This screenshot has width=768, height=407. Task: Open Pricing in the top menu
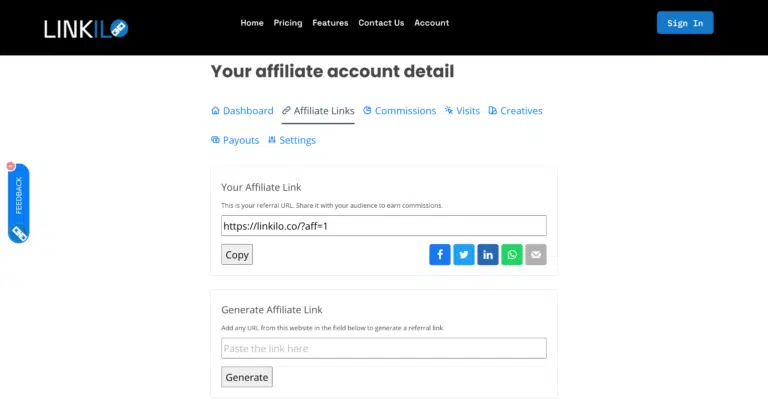coord(288,23)
